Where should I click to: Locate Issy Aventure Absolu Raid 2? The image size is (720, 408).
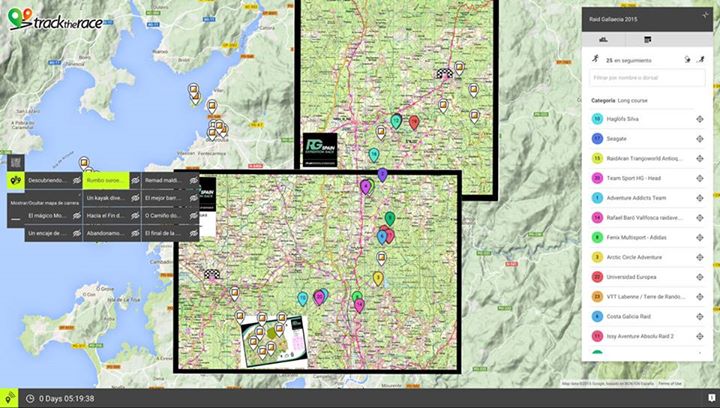699,336
